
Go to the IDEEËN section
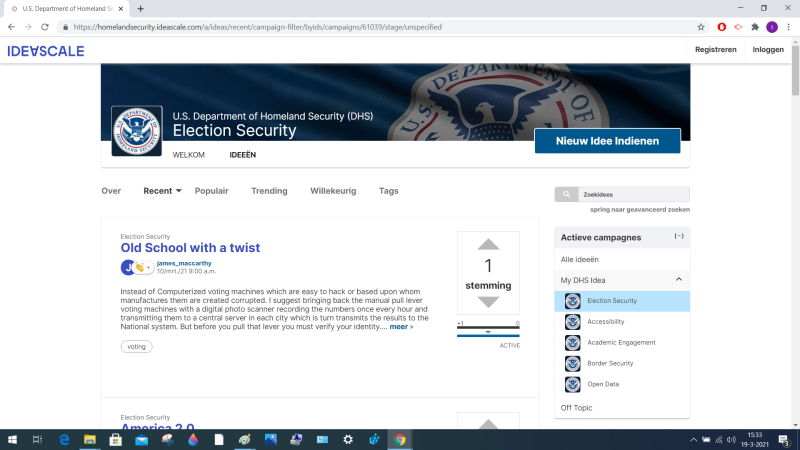(x=243, y=155)
